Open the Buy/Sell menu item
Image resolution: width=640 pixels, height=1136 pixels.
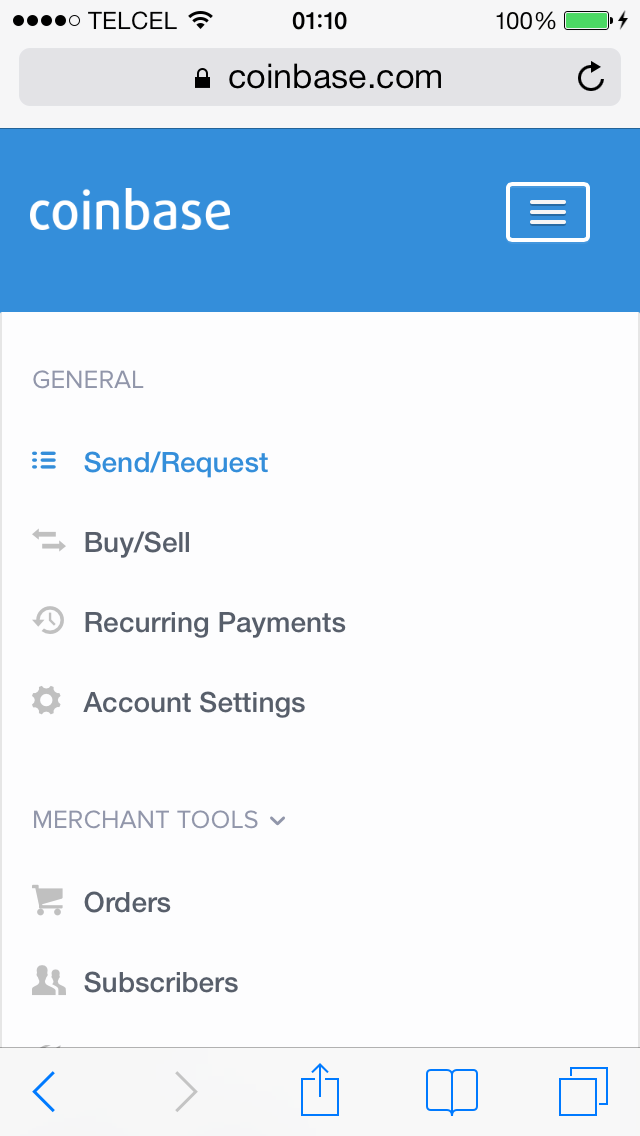137,542
